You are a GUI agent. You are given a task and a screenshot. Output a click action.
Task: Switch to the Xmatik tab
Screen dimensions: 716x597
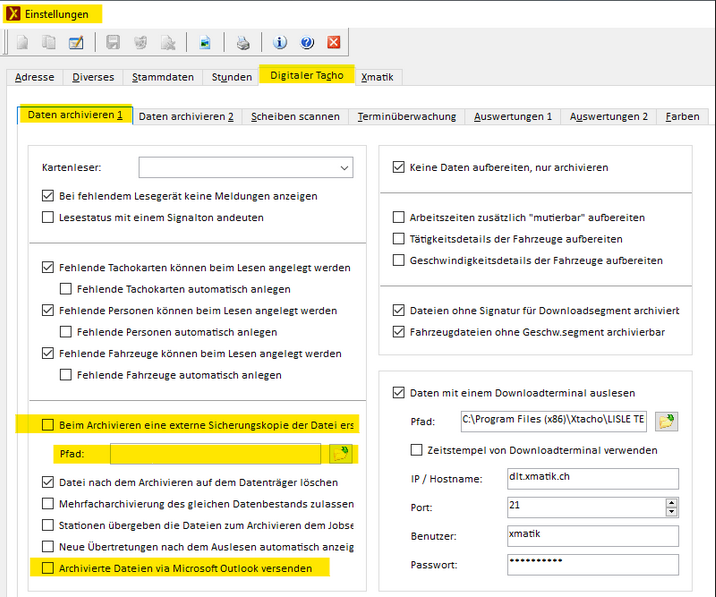pos(379,76)
